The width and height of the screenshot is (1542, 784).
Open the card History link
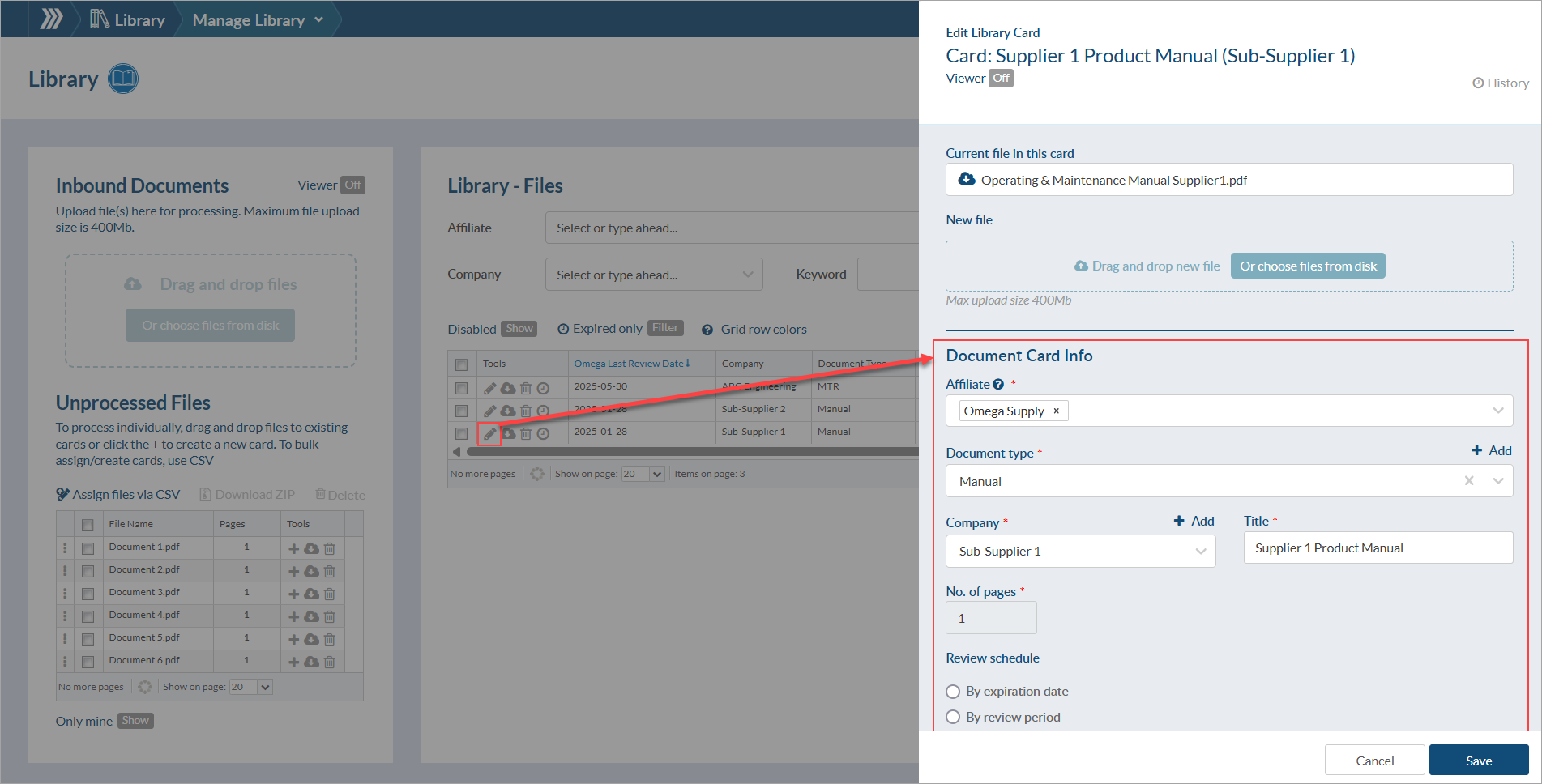click(x=1501, y=83)
